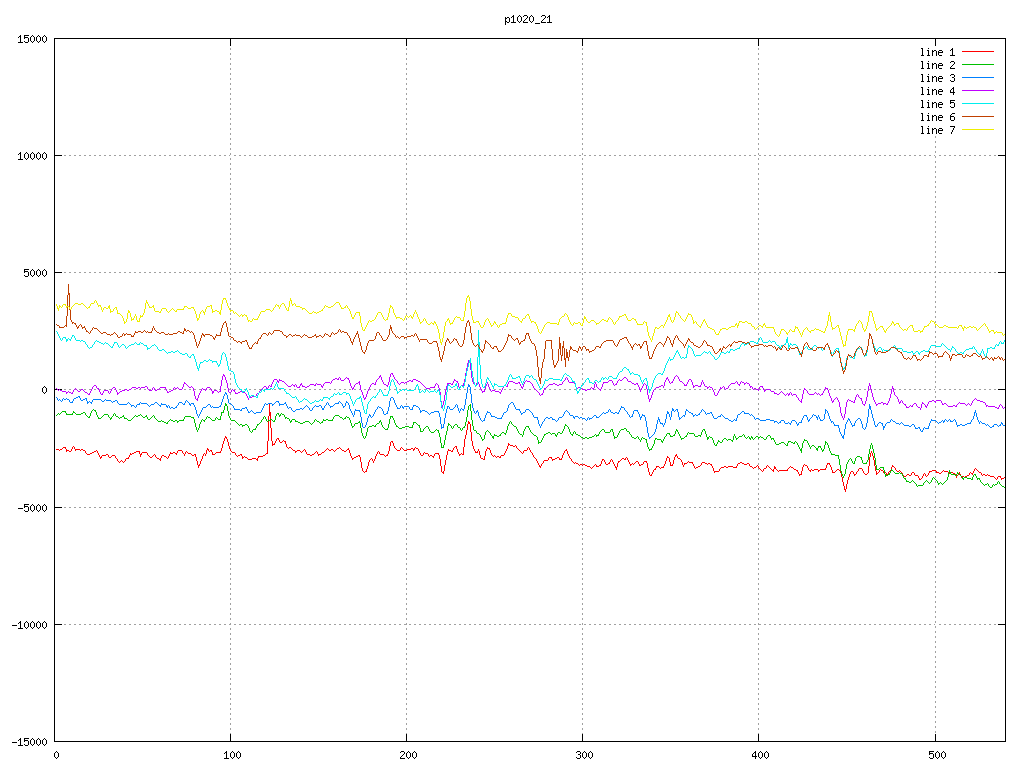The image size is (1024, 768).
Task: Click the y-axis label -5000
Action: [x=33, y=507]
